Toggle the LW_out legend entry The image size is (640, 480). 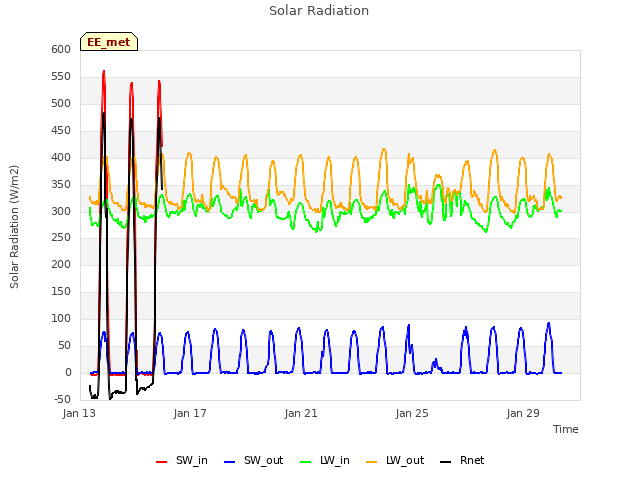(x=395, y=460)
